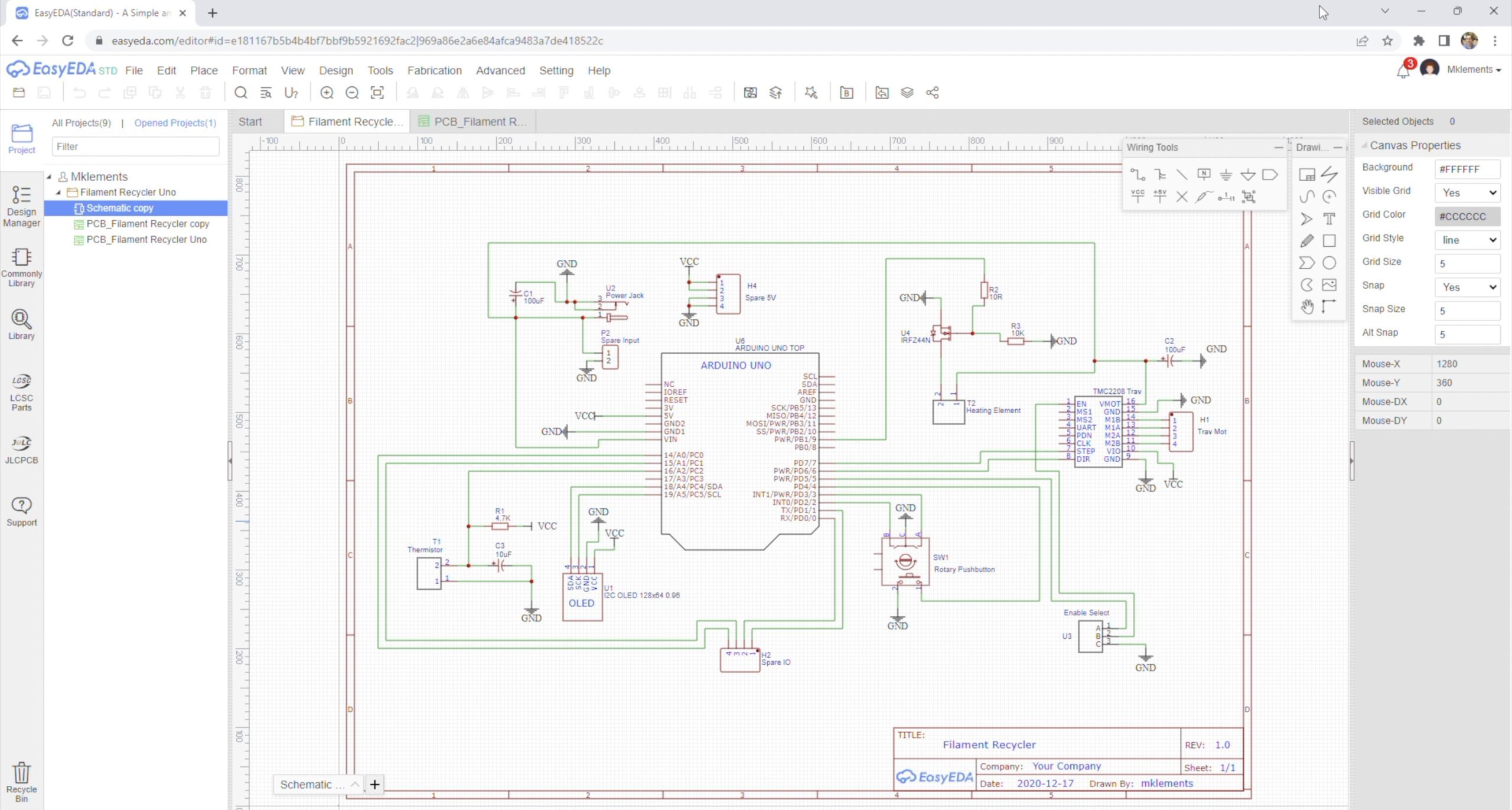Click the Filter input field
The image size is (1512, 810).
click(x=135, y=146)
